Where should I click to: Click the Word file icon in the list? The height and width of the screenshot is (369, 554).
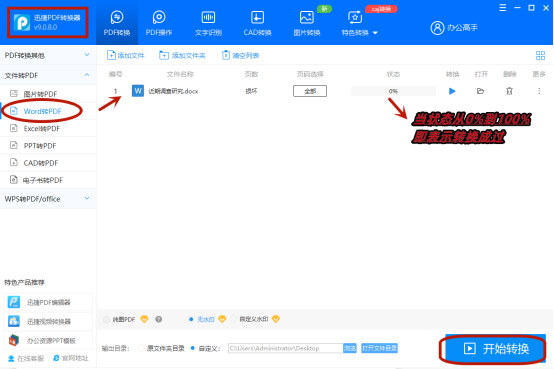(138, 91)
